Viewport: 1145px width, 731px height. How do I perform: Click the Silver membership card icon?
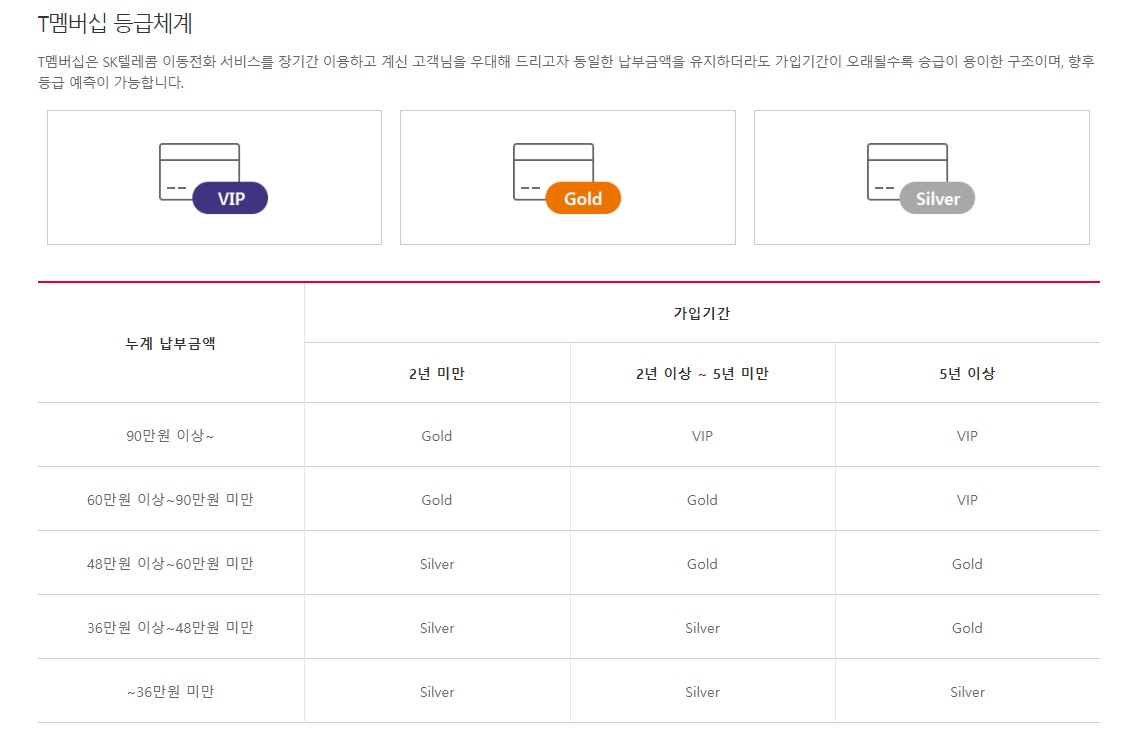click(x=921, y=178)
